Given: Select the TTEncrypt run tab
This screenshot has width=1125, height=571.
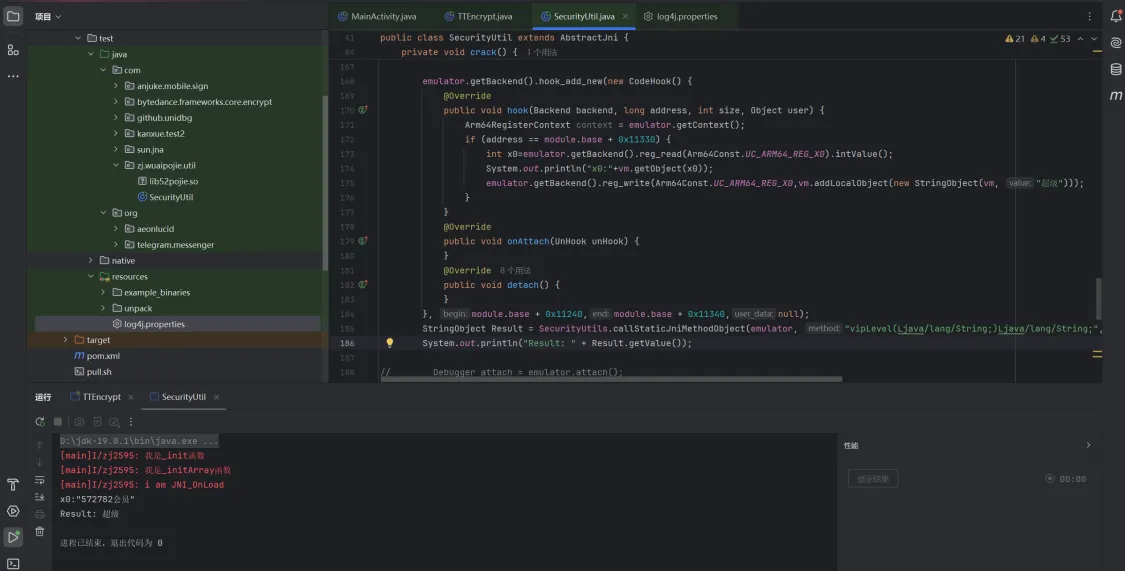Looking at the screenshot, I should coord(102,397).
